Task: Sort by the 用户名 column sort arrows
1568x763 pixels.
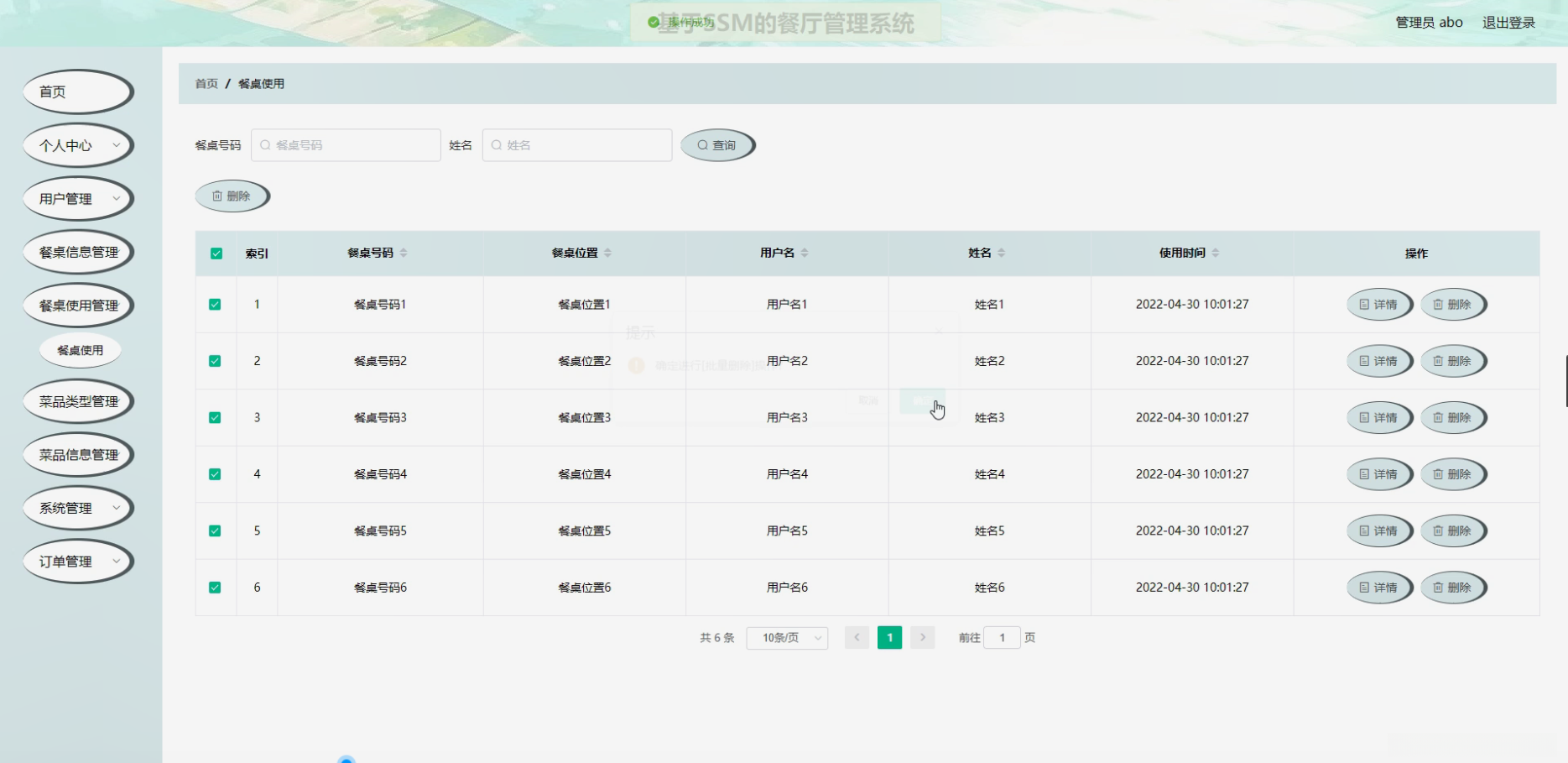Action: point(805,253)
